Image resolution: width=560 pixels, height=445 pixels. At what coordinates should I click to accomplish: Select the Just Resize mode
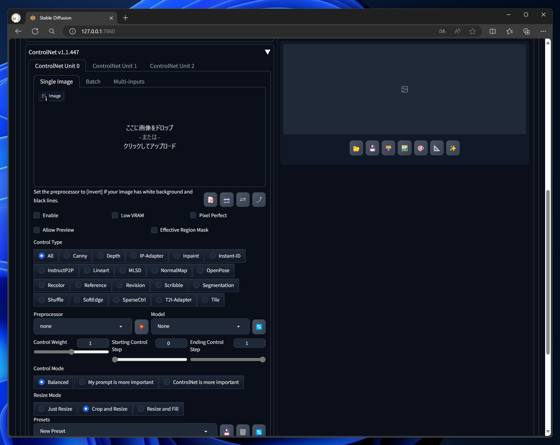tap(55, 409)
